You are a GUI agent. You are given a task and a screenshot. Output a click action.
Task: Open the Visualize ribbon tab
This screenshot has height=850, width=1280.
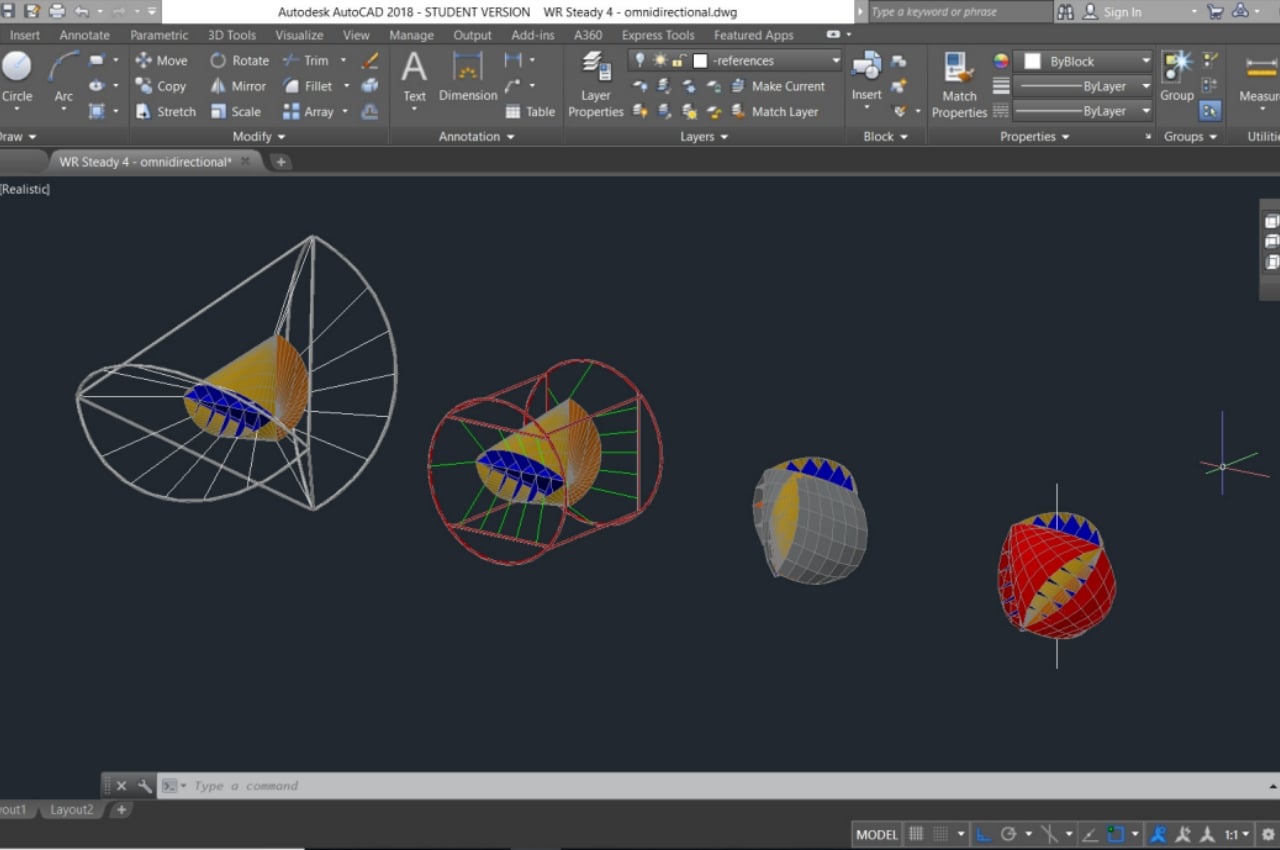tap(299, 35)
